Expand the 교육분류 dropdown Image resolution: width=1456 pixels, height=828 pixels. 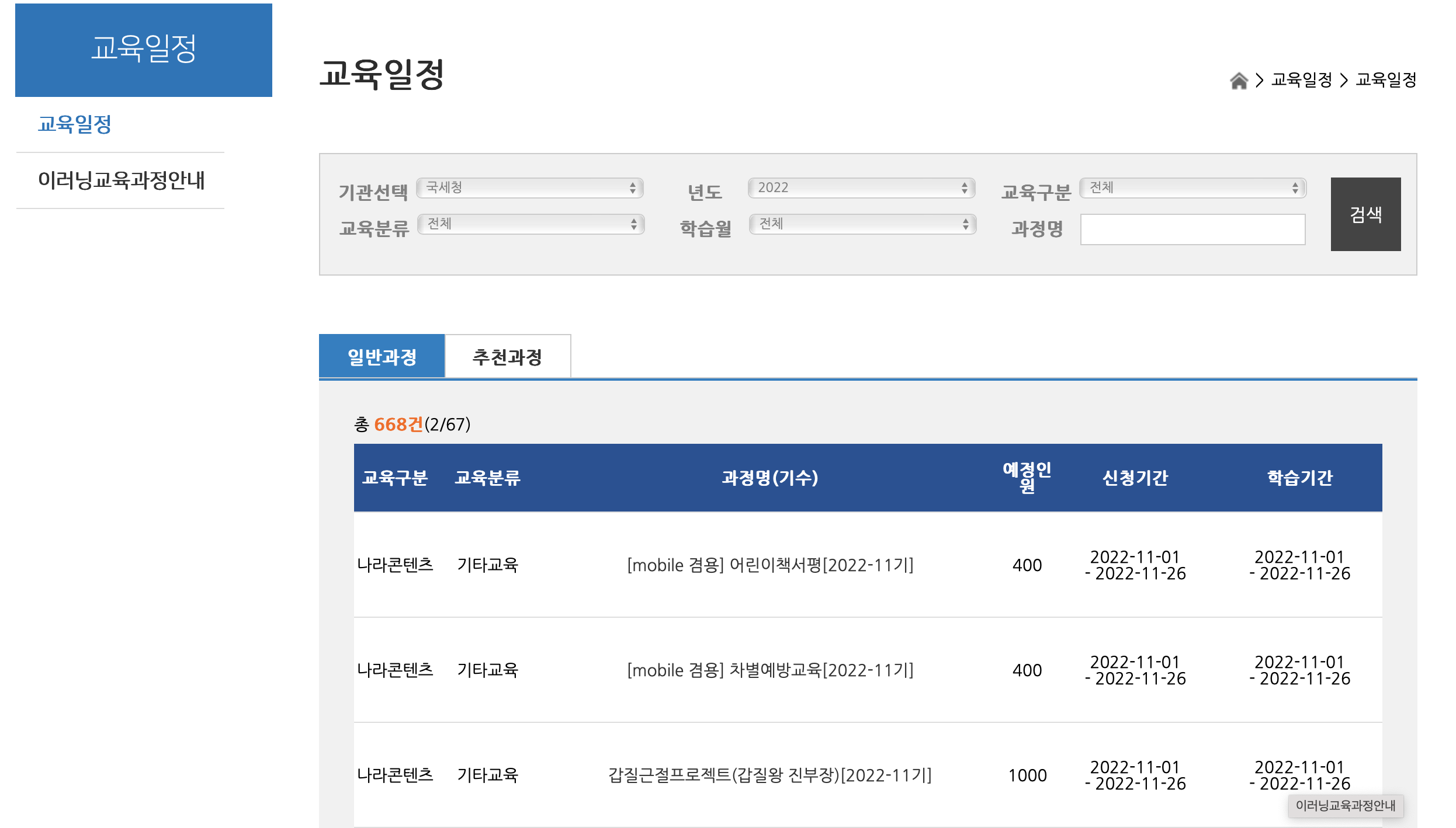point(531,224)
